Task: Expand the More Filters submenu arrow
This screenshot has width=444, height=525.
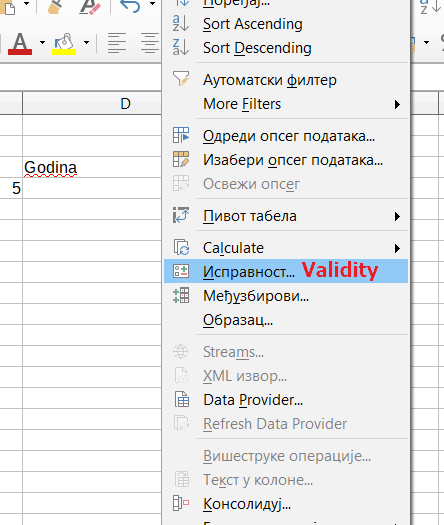Action: pos(397,104)
